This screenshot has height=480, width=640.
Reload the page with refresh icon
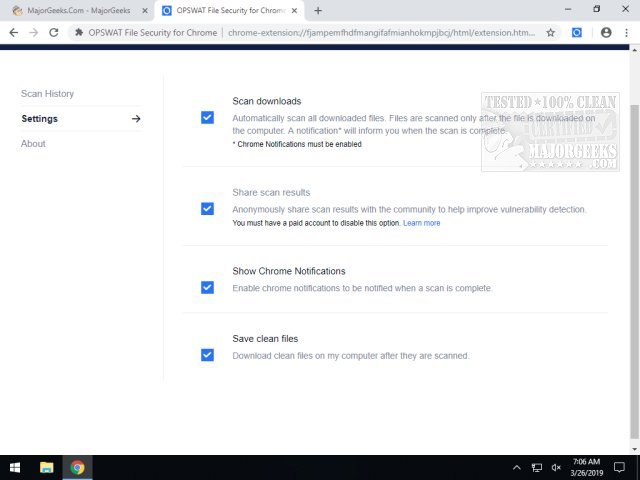(x=53, y=33)
